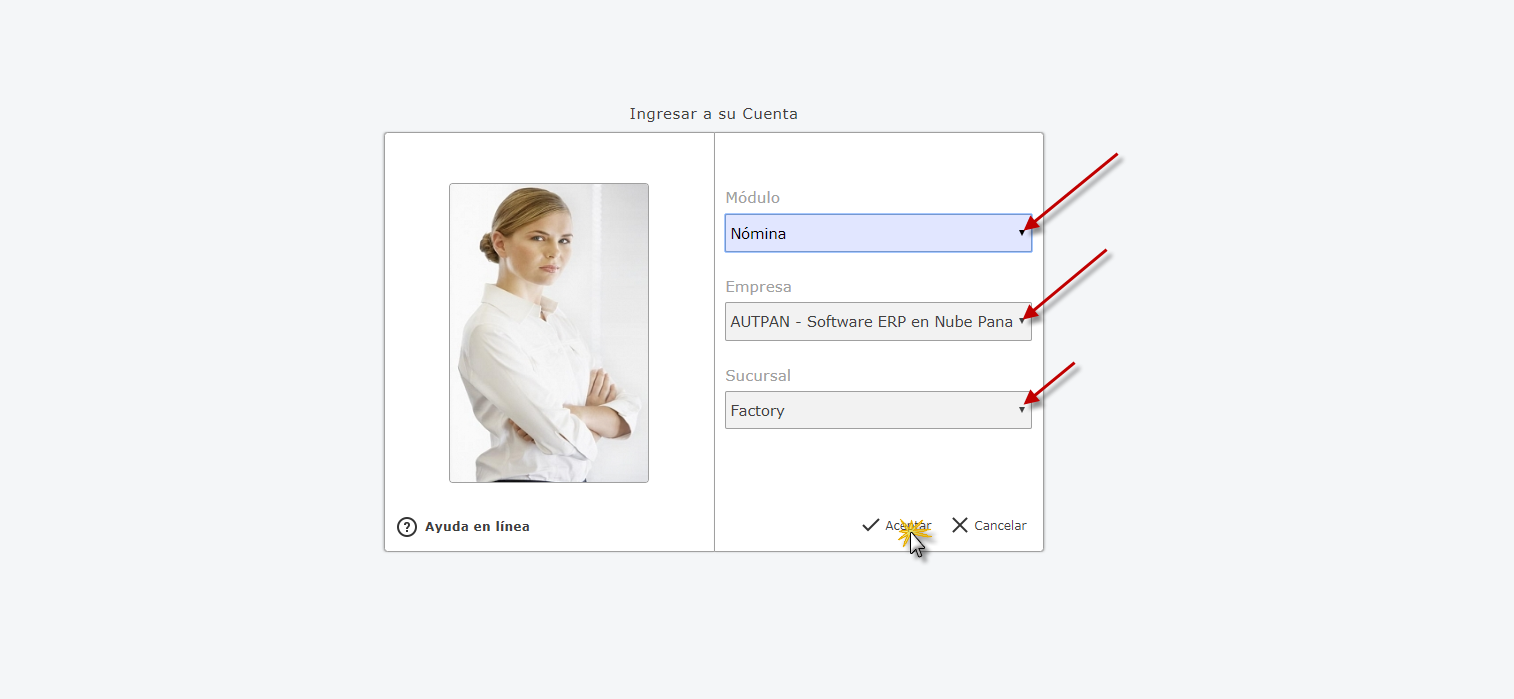The height and width of the screenshot is (699, 1514).
Task: Select the Nómina module combo box
Action: point(870,233)
